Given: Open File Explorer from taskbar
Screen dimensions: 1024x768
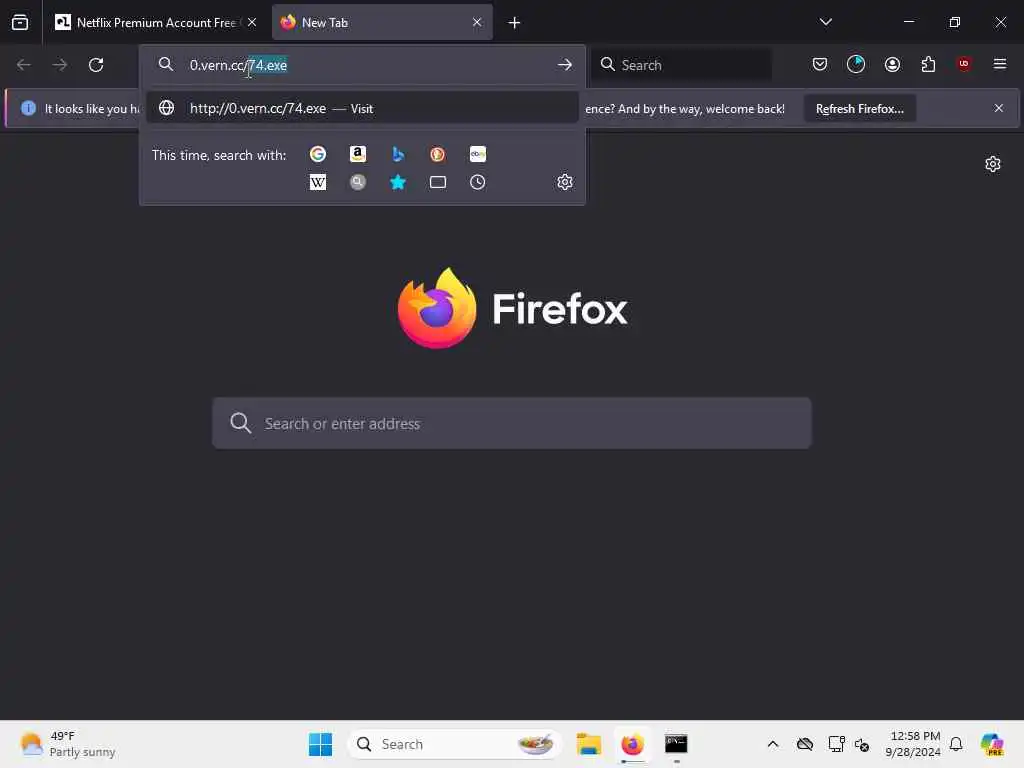Looking at the screenshot, I should [588, 744].
